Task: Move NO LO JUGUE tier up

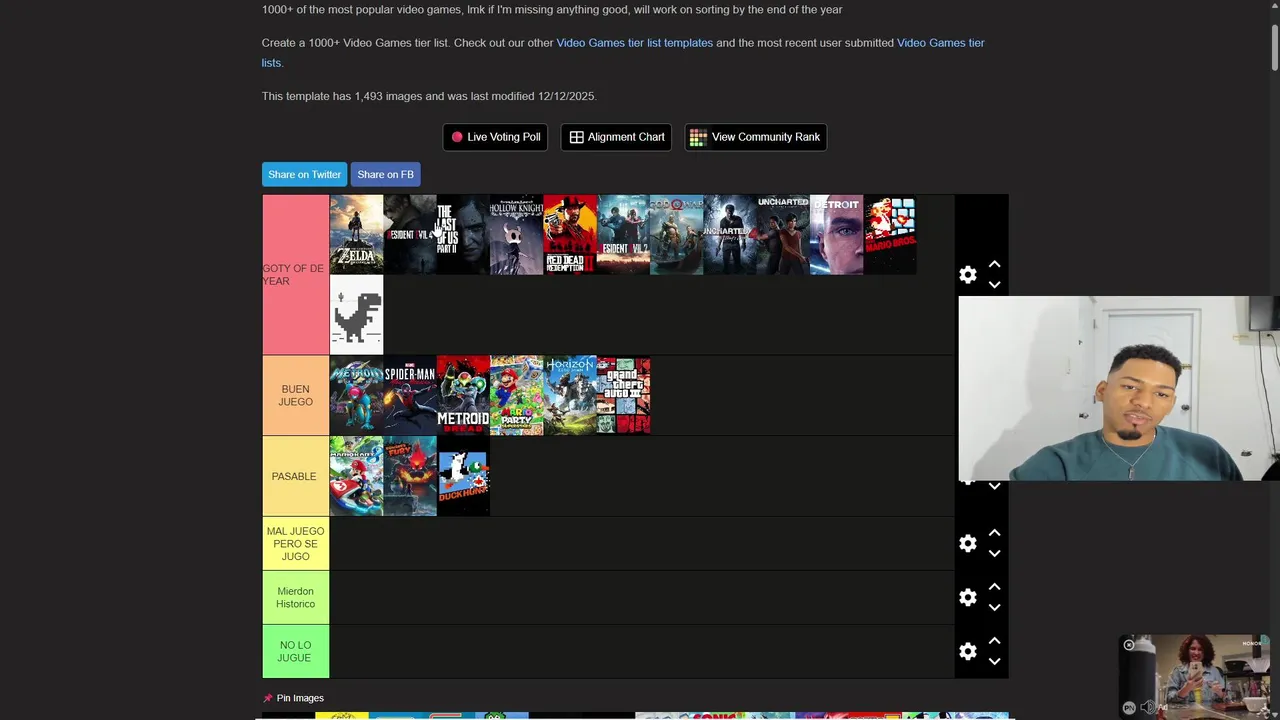Action: [994, 641]
